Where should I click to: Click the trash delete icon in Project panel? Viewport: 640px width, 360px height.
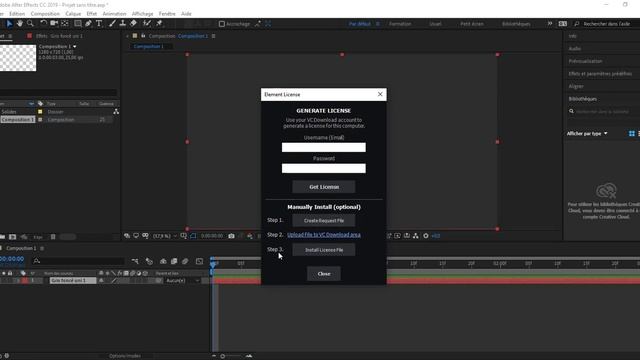(x=53, y=237)
